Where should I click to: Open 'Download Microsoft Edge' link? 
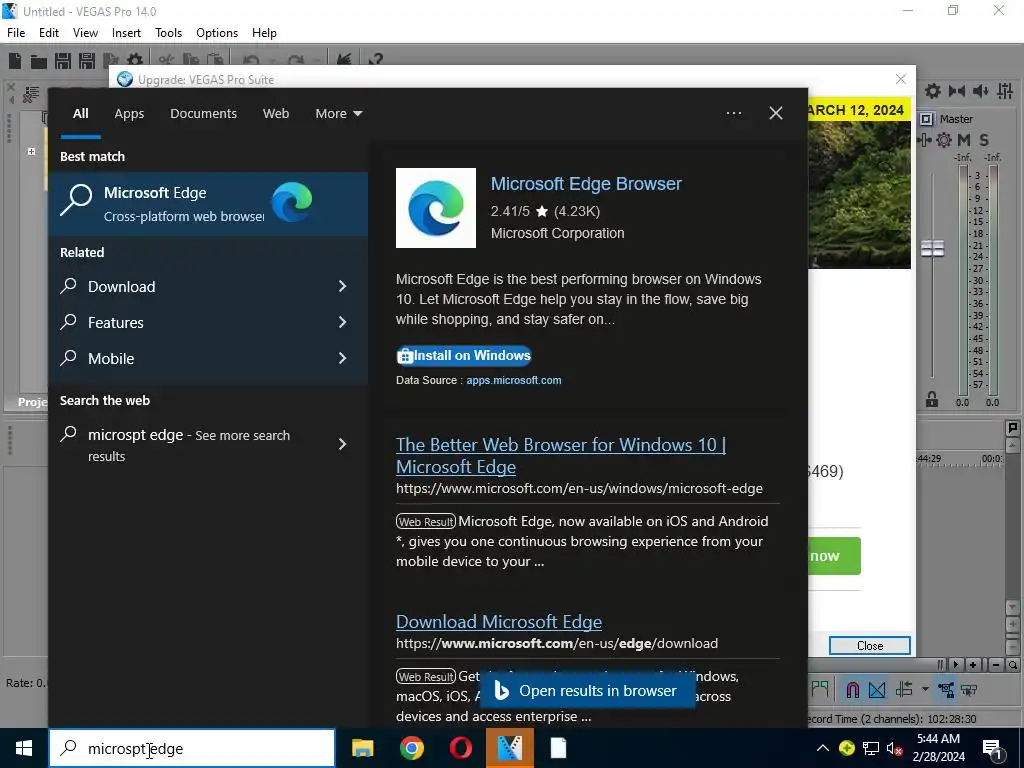[499, 622]
